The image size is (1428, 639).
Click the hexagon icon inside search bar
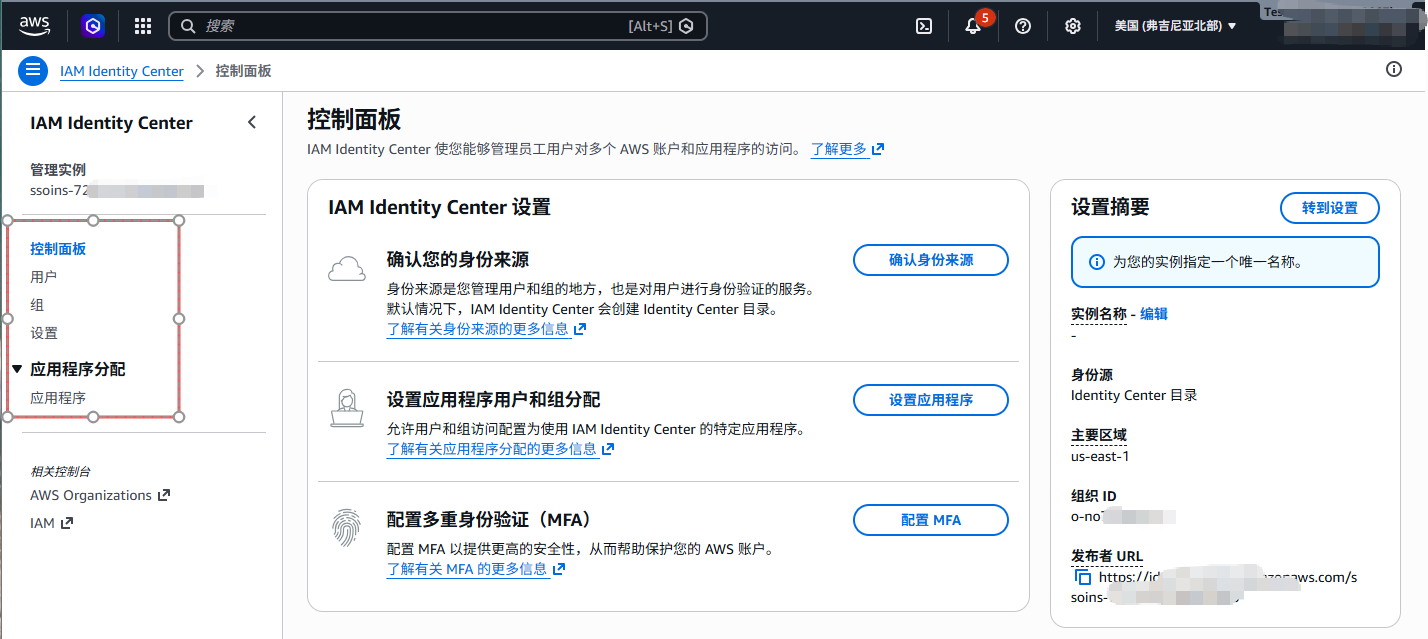pos(686,26)
